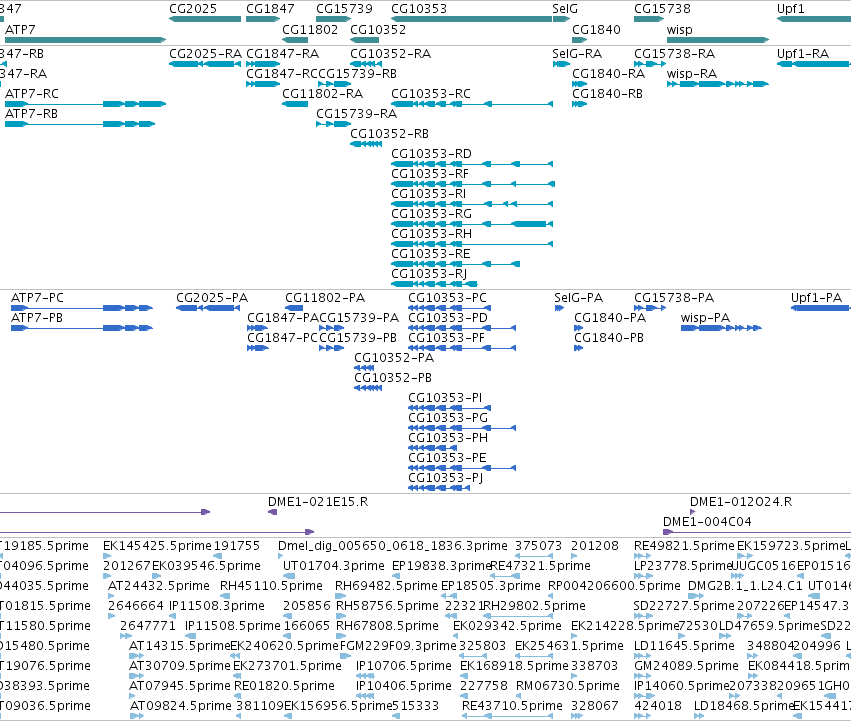Click transcript CG10353-RC
This screenshot has height=721, width=851.
coord(472,104)
